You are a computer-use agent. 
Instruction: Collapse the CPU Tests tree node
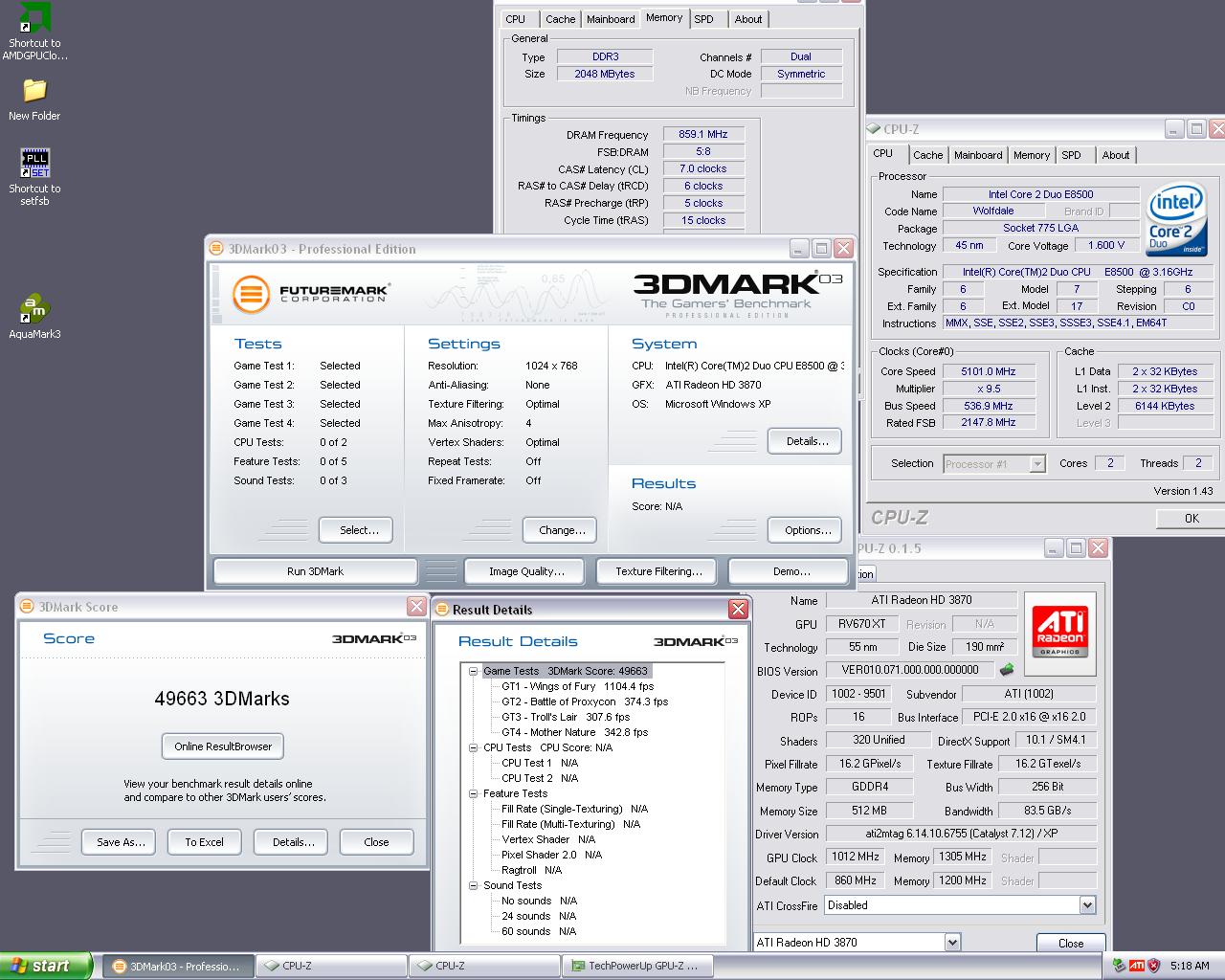point(473,747)
